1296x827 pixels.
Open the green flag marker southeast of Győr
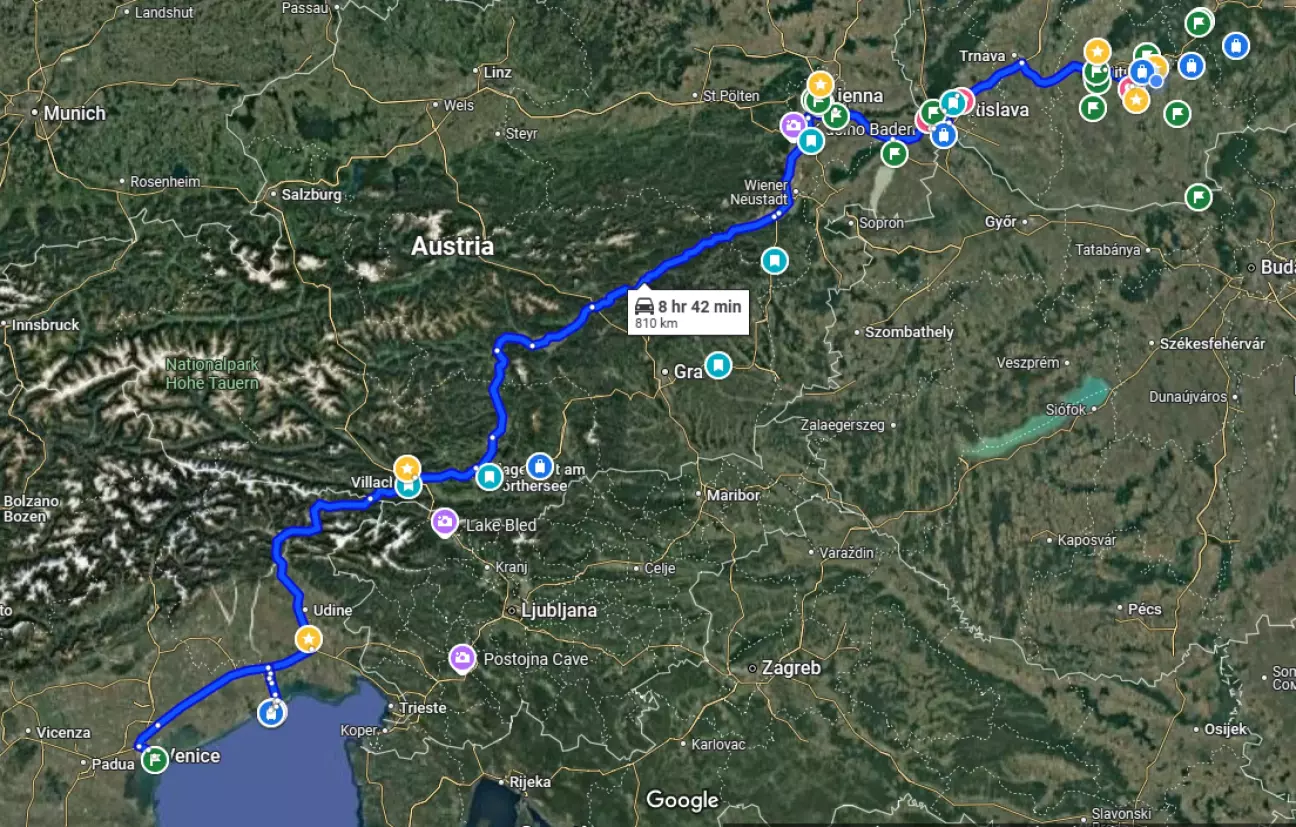point(1198,197)
